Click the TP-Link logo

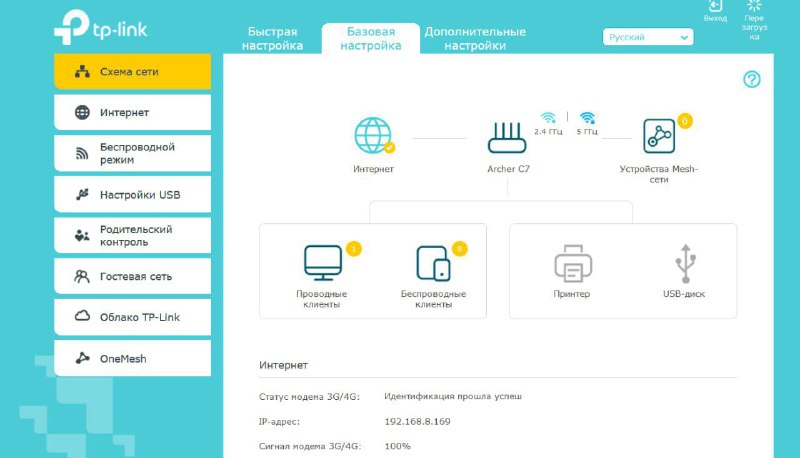tap(101, 28)
